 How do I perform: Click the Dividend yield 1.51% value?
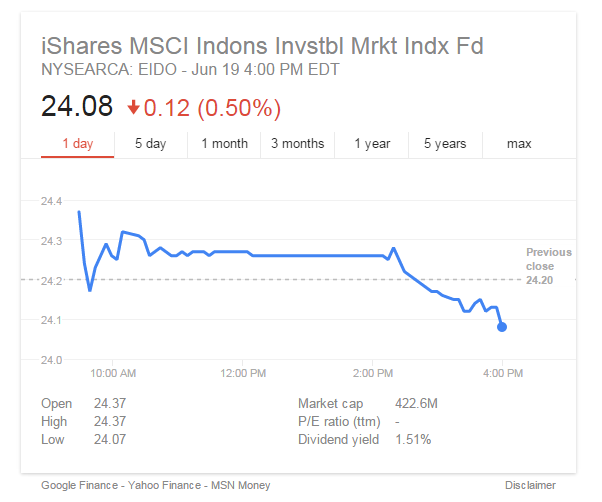click(413, 439)
